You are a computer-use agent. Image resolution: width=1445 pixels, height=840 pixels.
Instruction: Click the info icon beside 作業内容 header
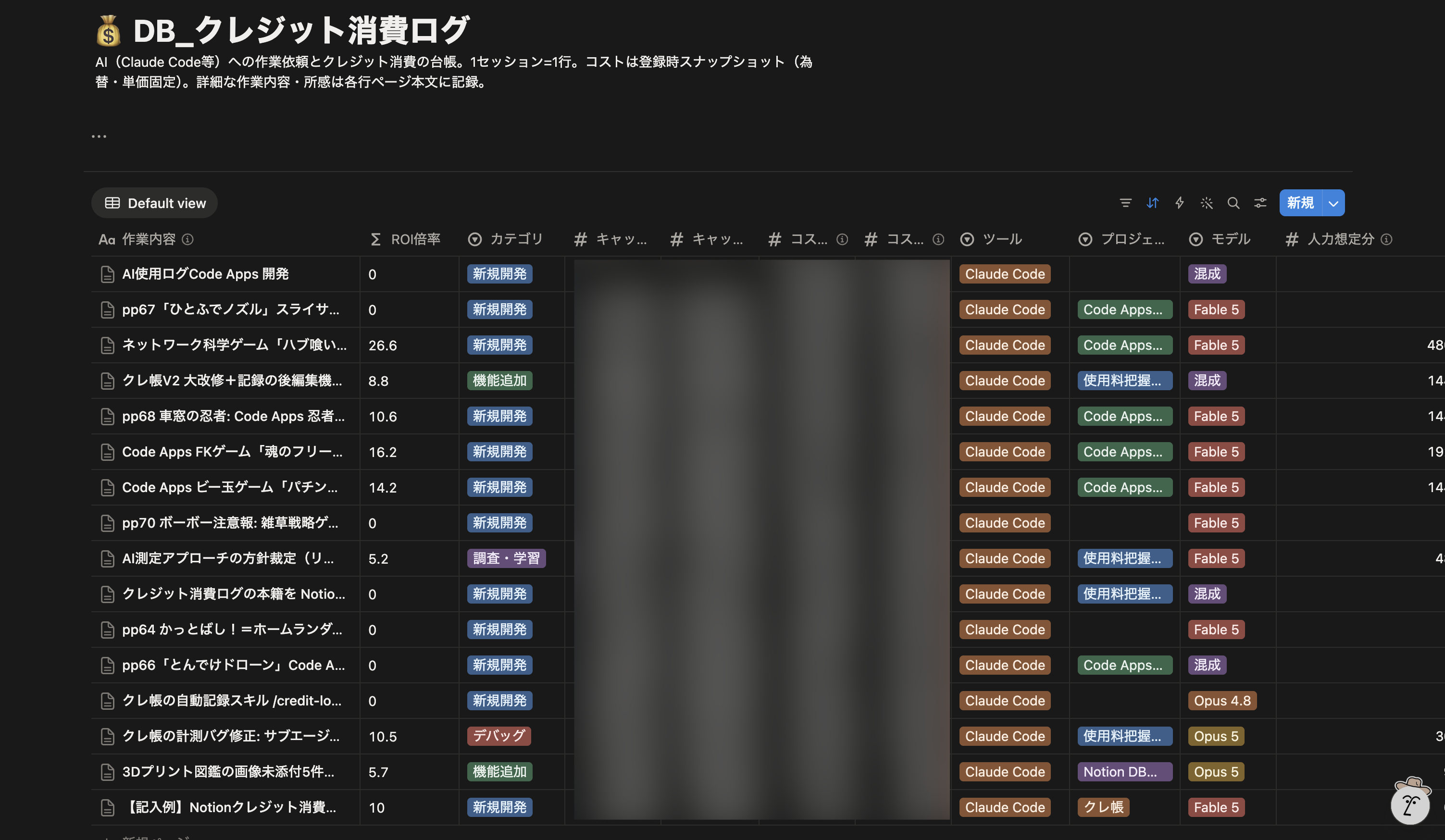tap(187, 239)
